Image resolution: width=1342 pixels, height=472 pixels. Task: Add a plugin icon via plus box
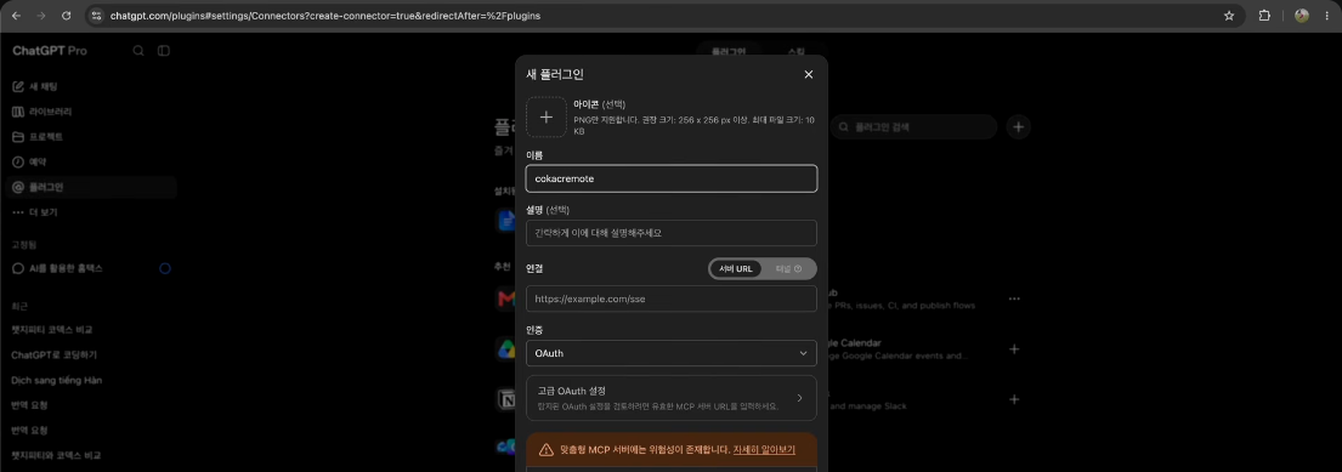tap(546, 117)
